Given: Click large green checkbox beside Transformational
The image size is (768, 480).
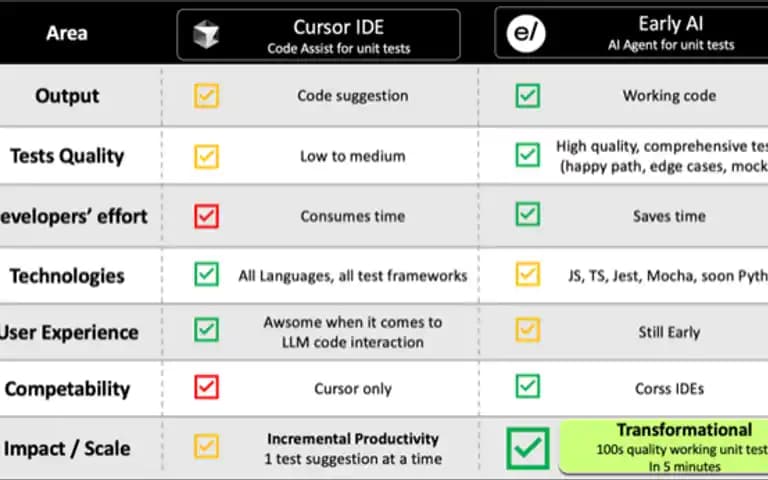Looking at the screenshot, I should [x=528, y=448].
